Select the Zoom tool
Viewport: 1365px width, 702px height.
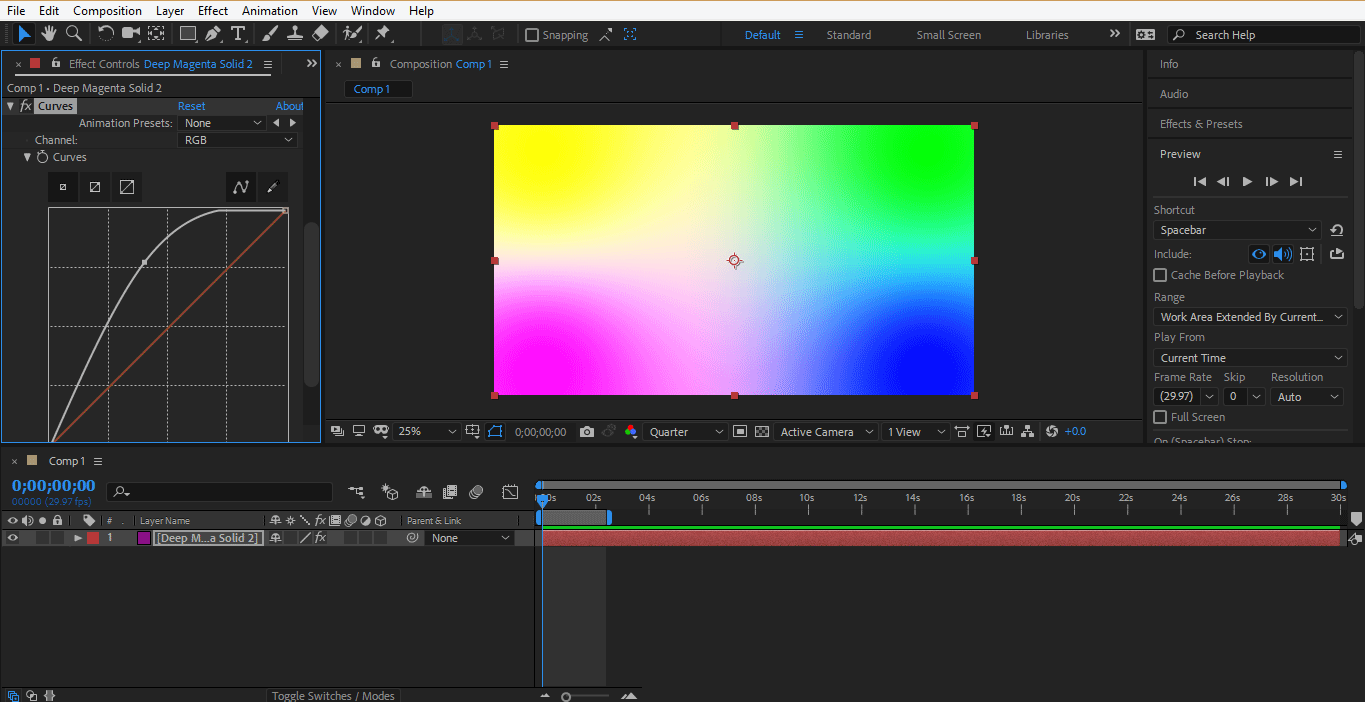pyautogui.click(x=73, y=34)
